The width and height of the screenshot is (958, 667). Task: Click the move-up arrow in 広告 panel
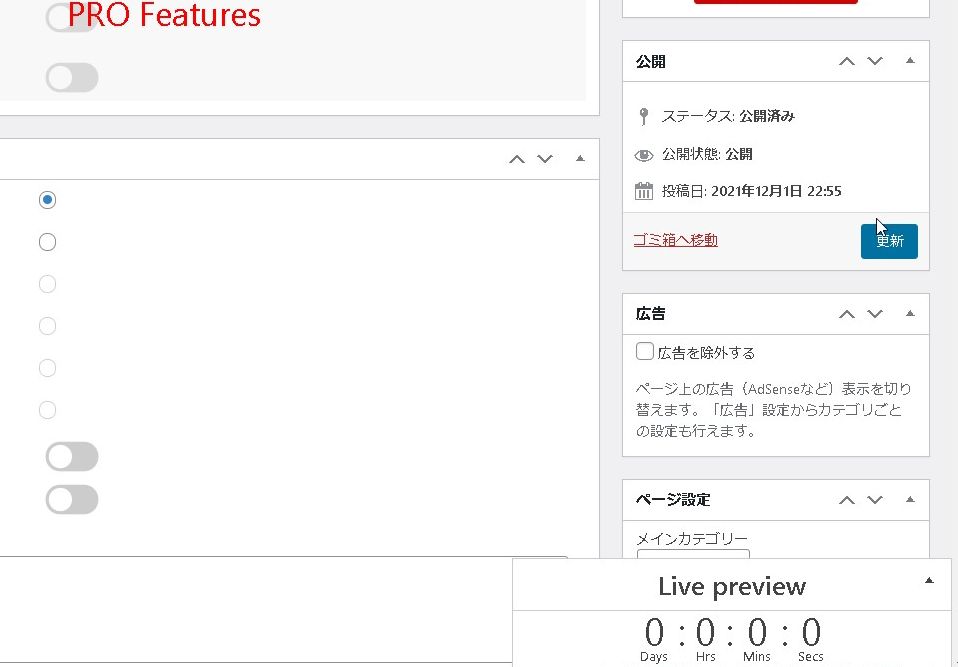(847, 314)
